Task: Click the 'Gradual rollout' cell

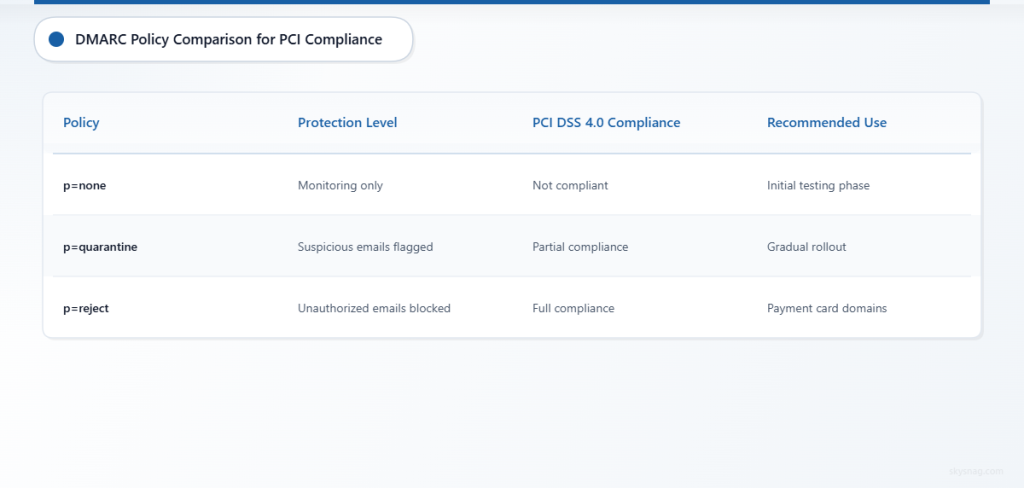Action: 807,247
